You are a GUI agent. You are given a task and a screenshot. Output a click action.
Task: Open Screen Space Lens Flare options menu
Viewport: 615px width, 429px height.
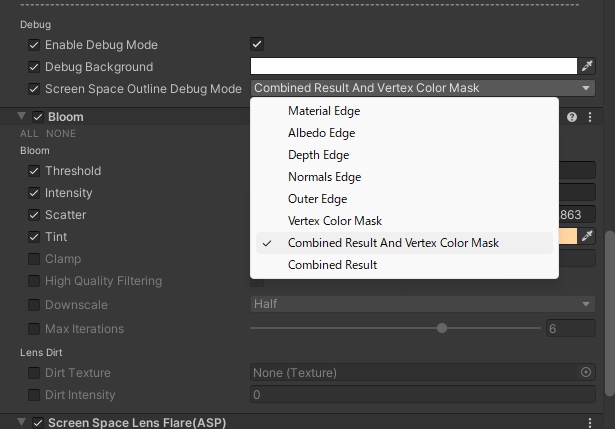tap(590, 423)
